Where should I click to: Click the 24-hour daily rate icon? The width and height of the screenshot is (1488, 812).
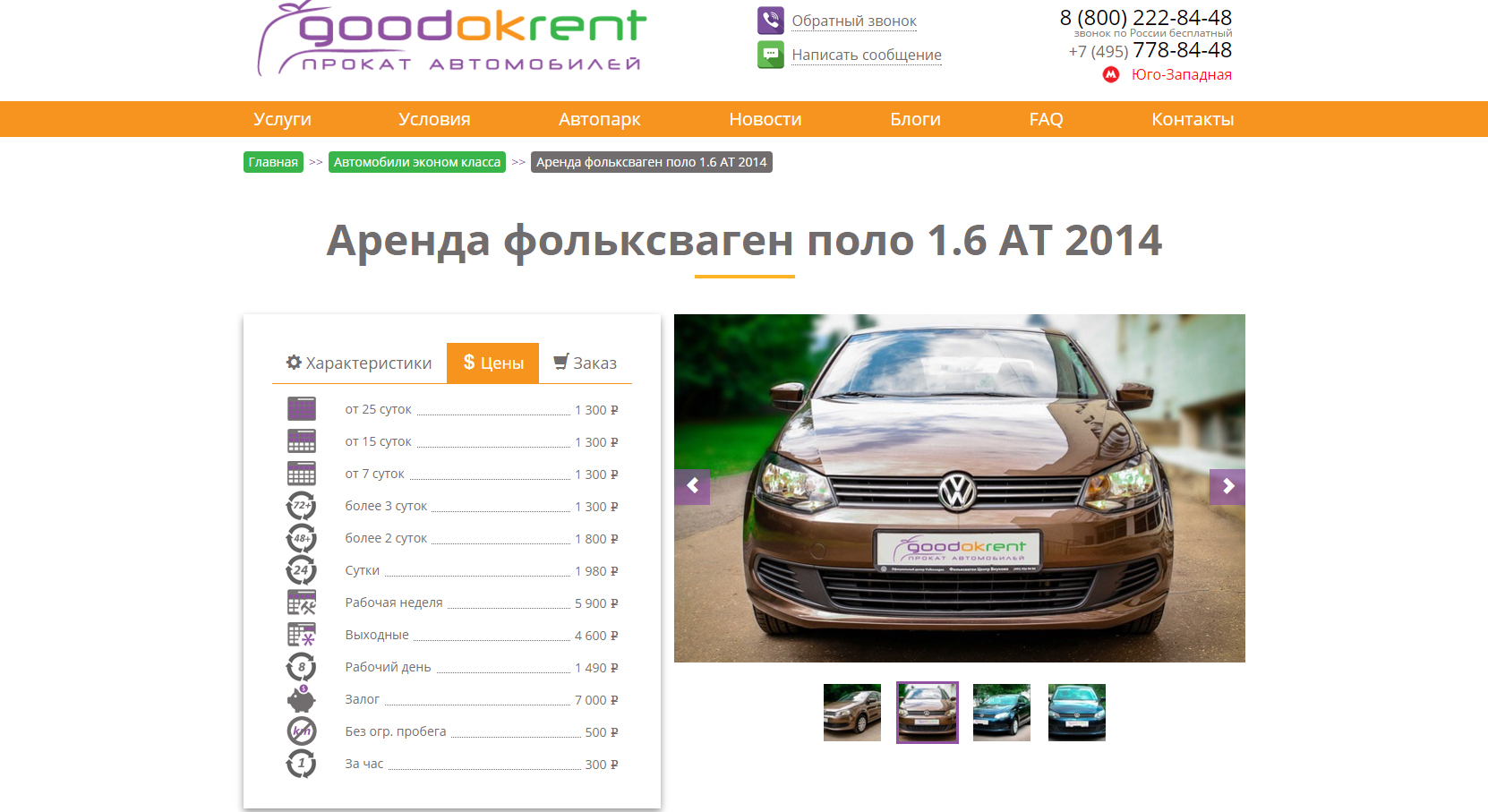tap(302, 570)
